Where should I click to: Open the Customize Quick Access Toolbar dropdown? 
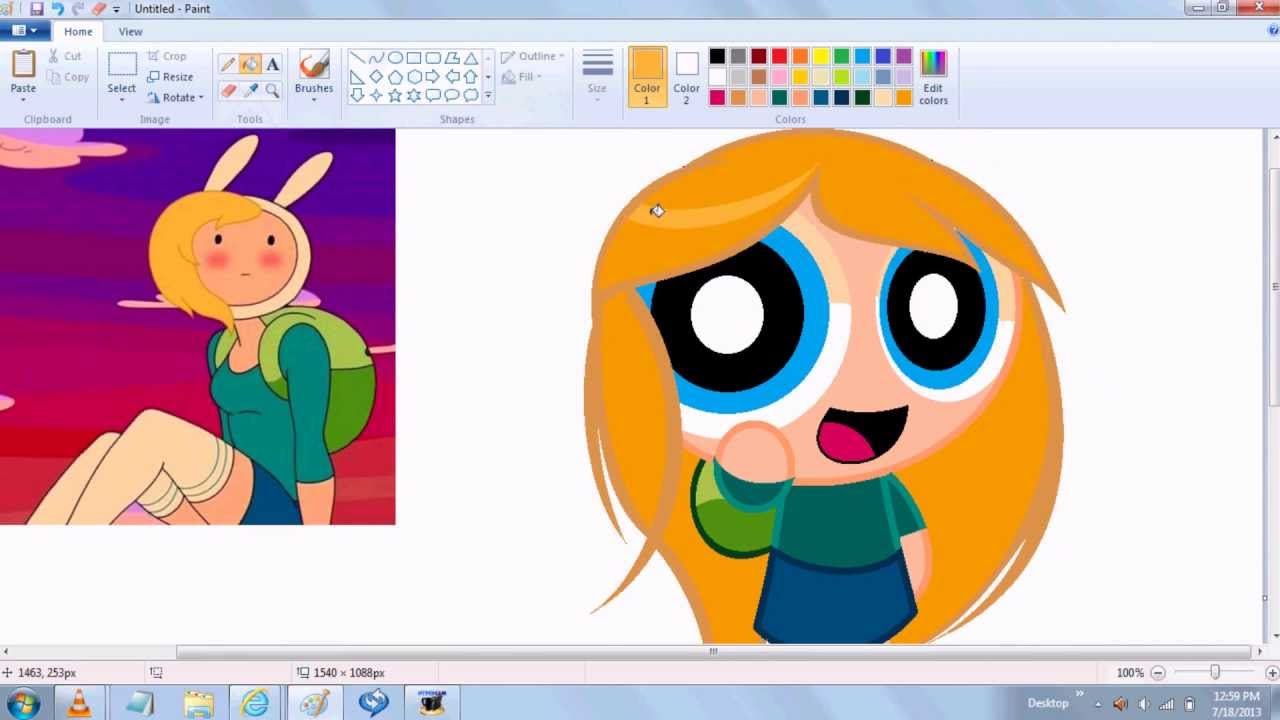[x=116, y=9]
